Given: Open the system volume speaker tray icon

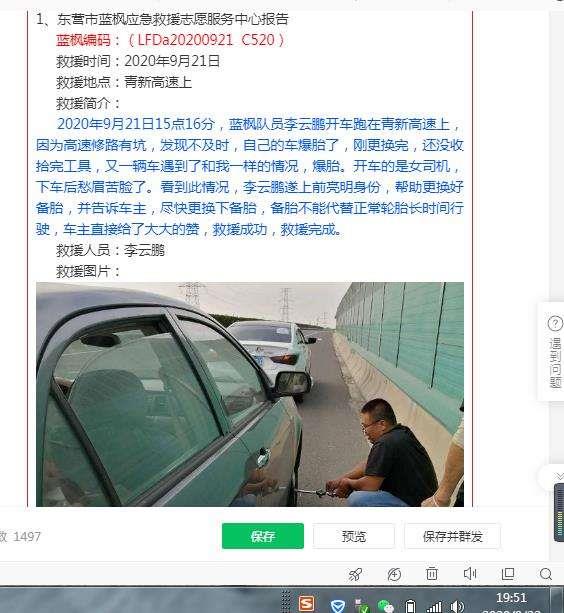Looking at the screenshot, I should (457, 606).
